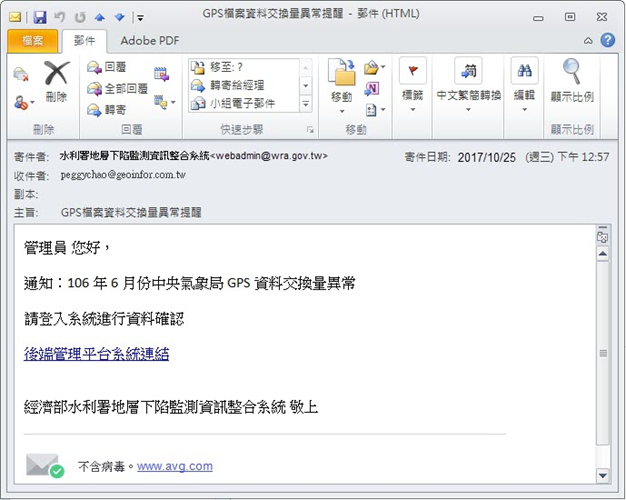Open the www.avg.com link
The height and width of the screenshot is (500, 626).
pos(174,466)
